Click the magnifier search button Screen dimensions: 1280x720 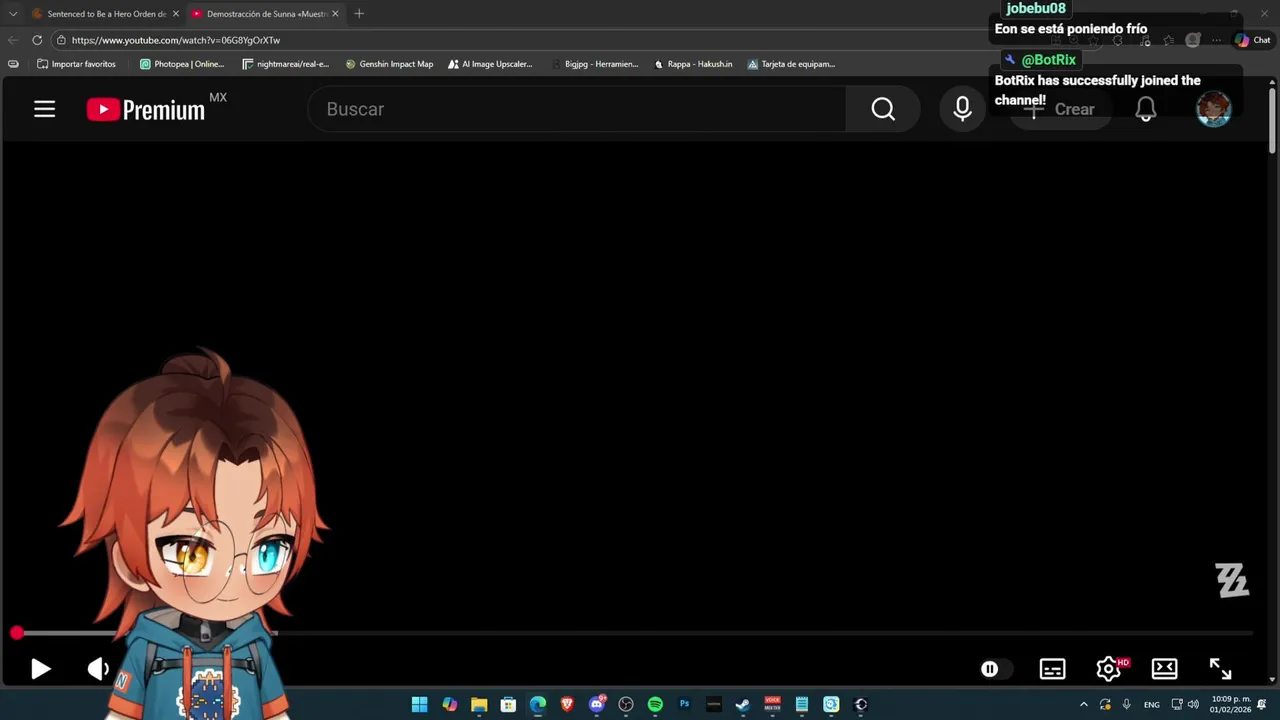coord(883,109)
